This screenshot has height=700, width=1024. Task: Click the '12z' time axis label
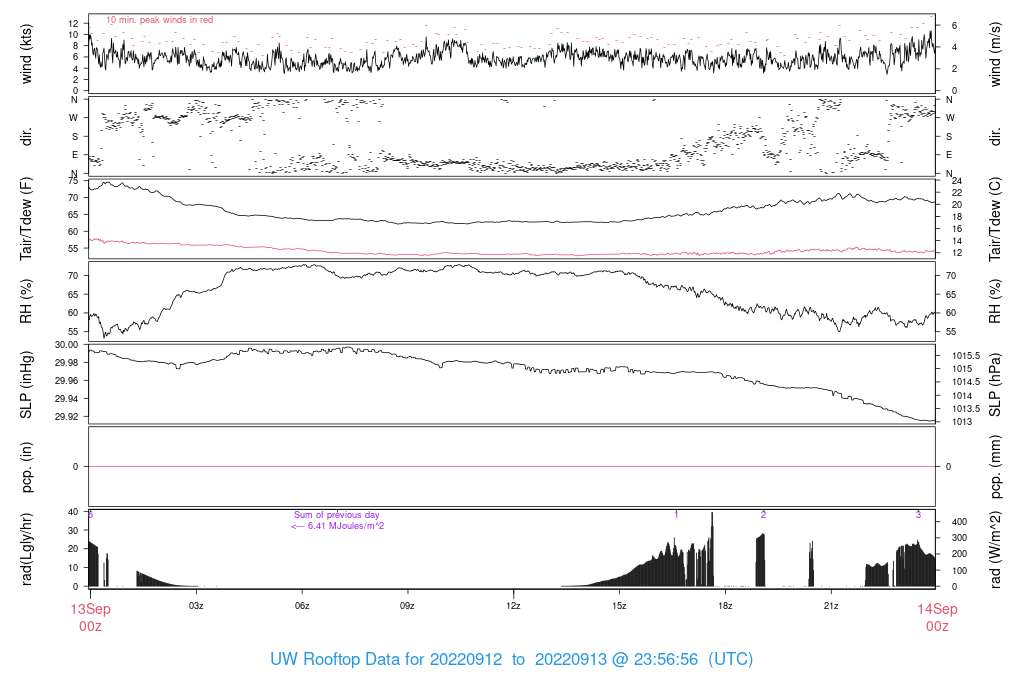513,606
